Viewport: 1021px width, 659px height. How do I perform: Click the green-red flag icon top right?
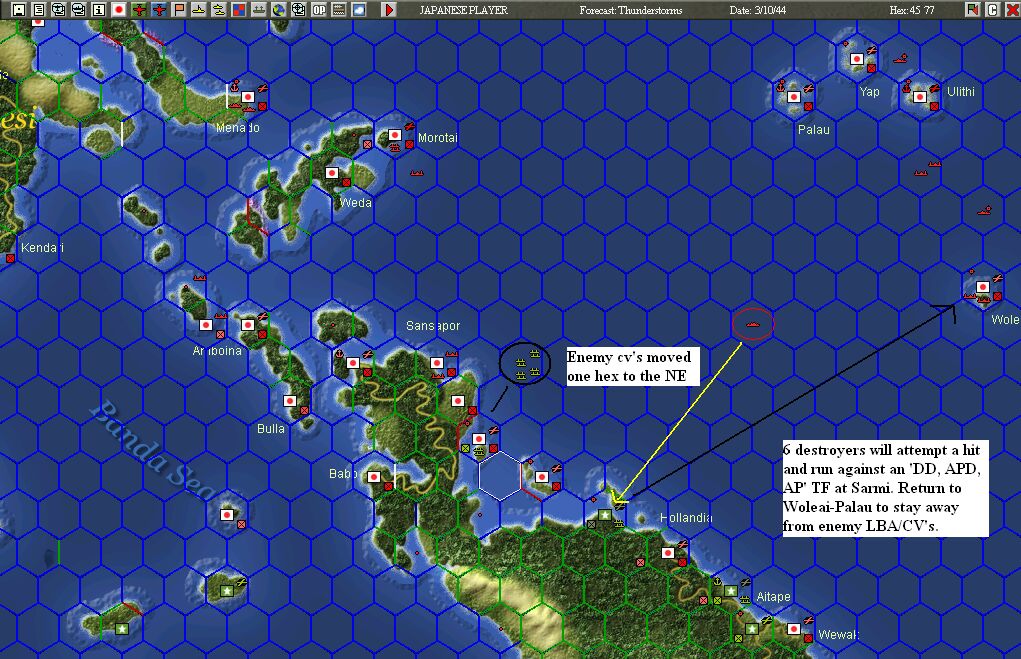(973, 10)
